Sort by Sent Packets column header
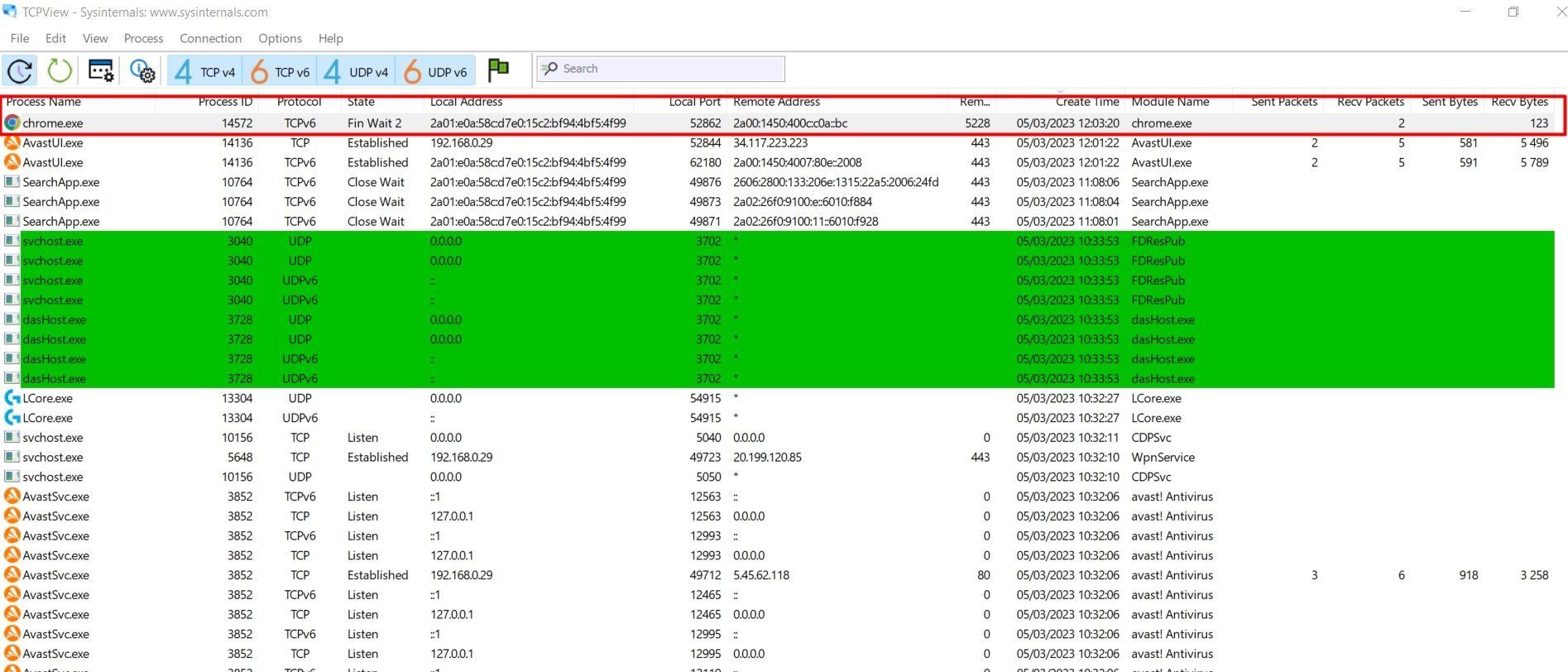 tap(1284, 102)
